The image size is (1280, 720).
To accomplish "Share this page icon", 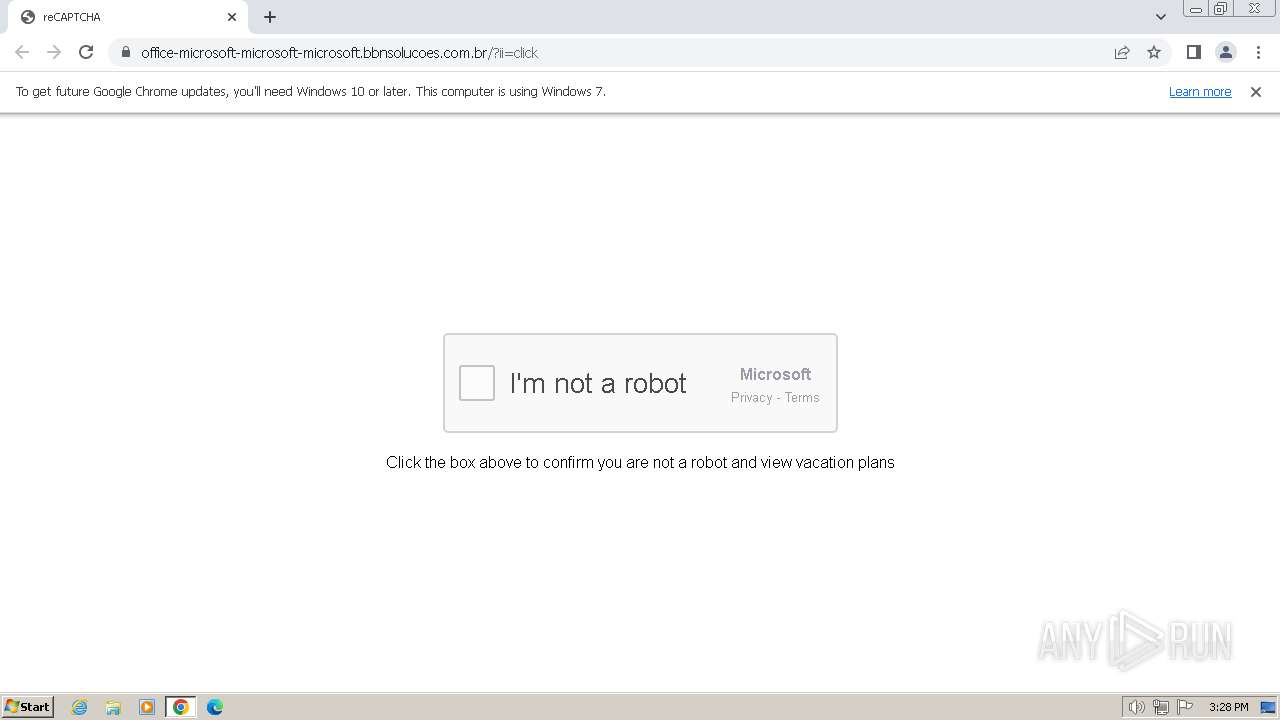I will click(1122, 52).
